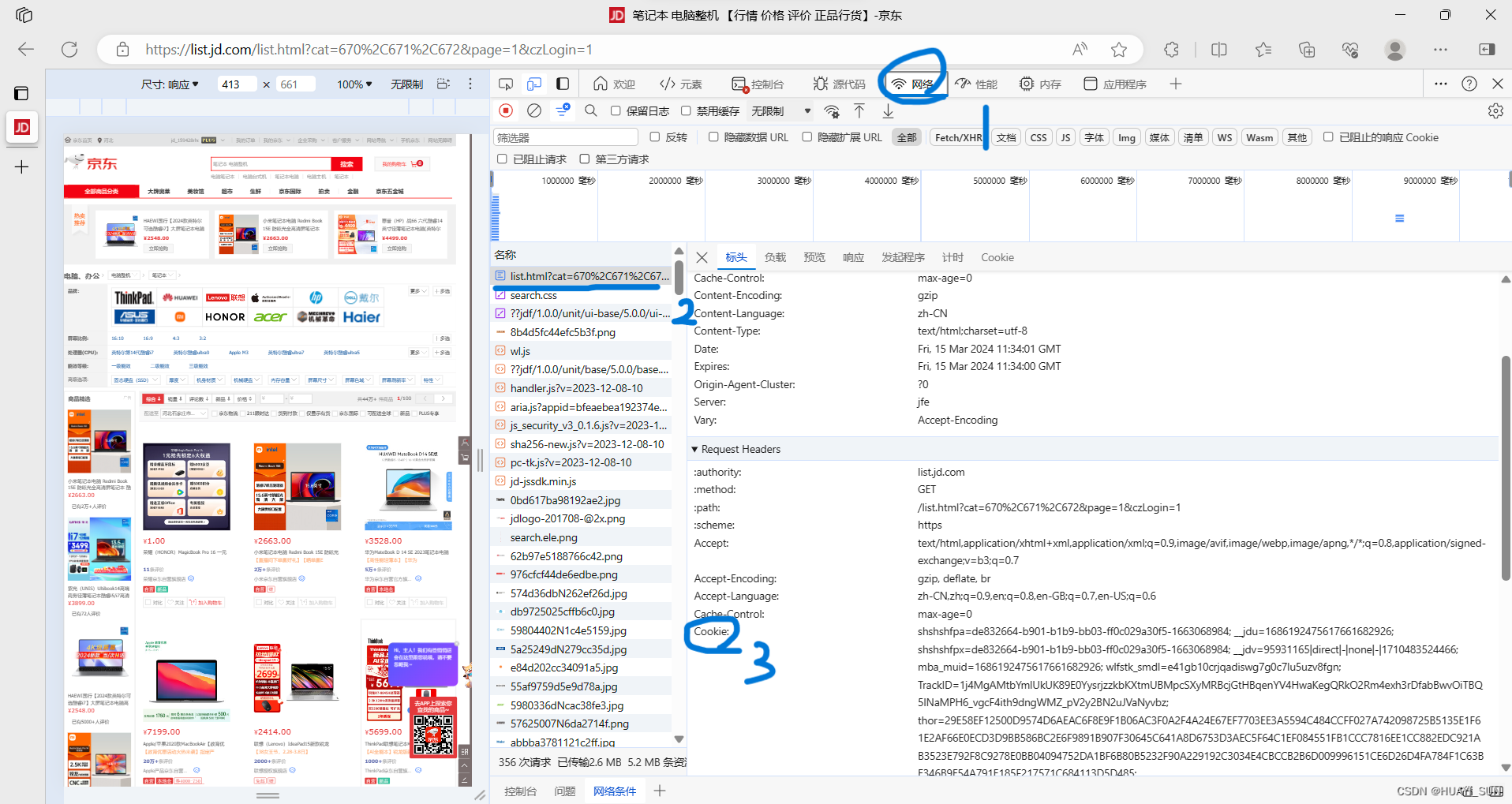The image size is (1512, 804).
Task: Open the 负载 request tab
Action: coord(775,257)
